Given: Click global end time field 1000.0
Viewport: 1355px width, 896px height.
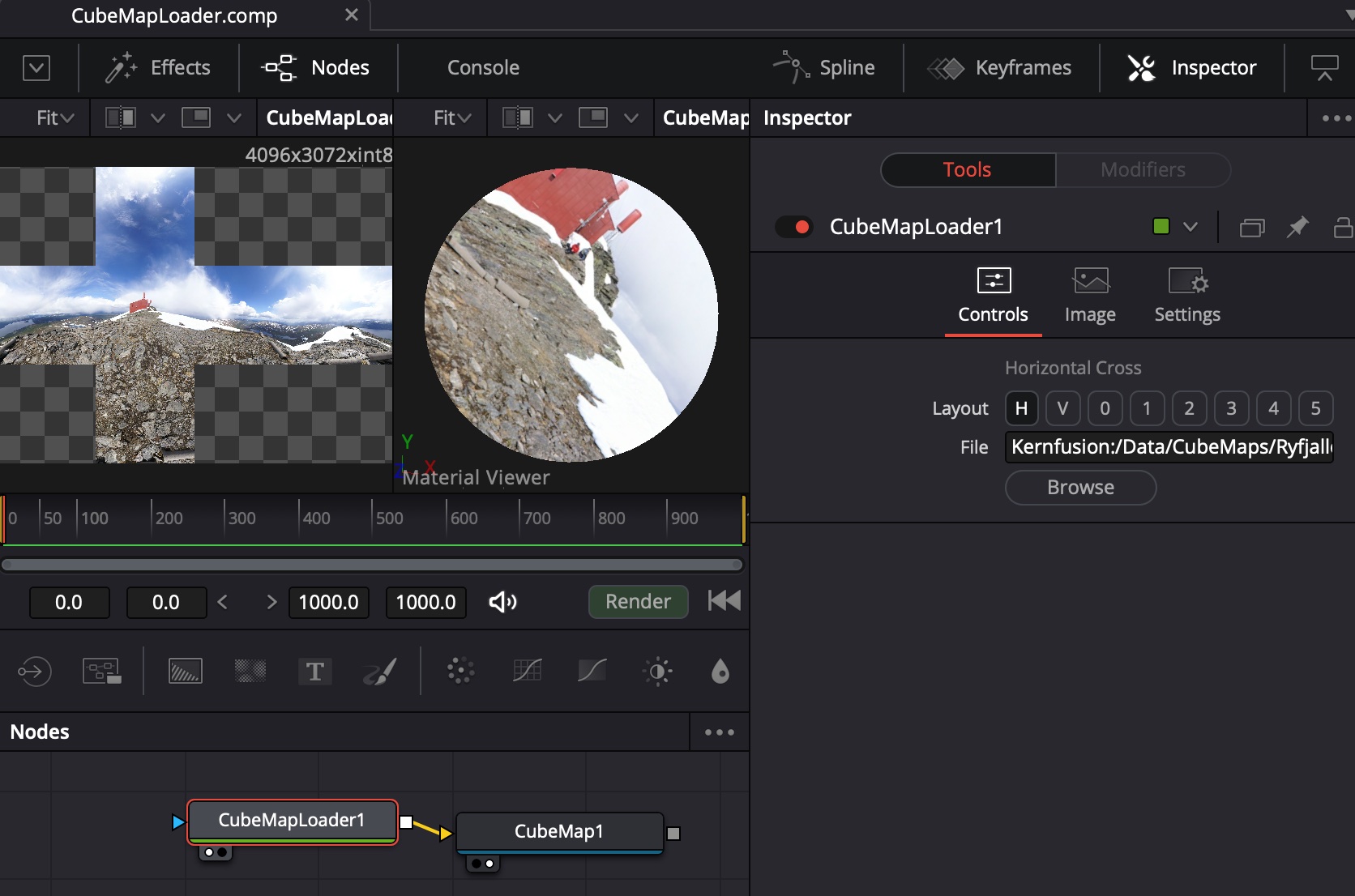Looking at the screenshot, I should (x=425, y=603).
